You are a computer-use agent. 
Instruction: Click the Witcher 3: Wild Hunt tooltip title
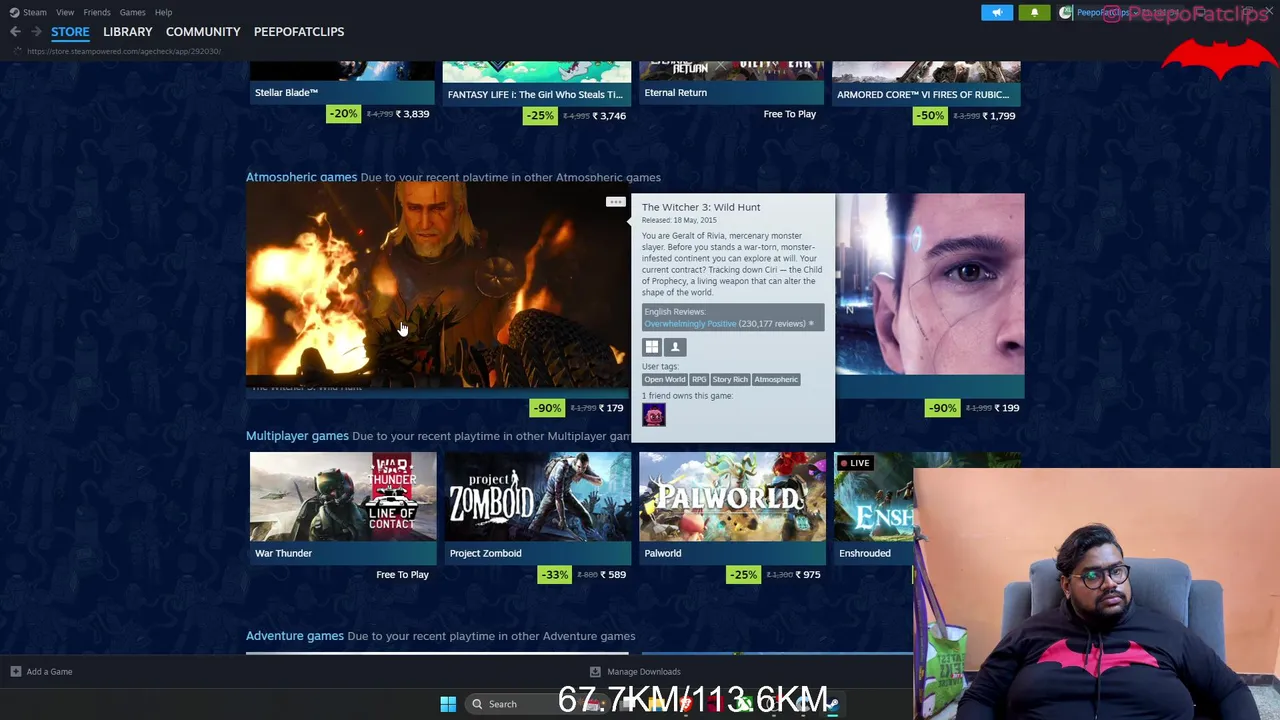pos(701,207)
